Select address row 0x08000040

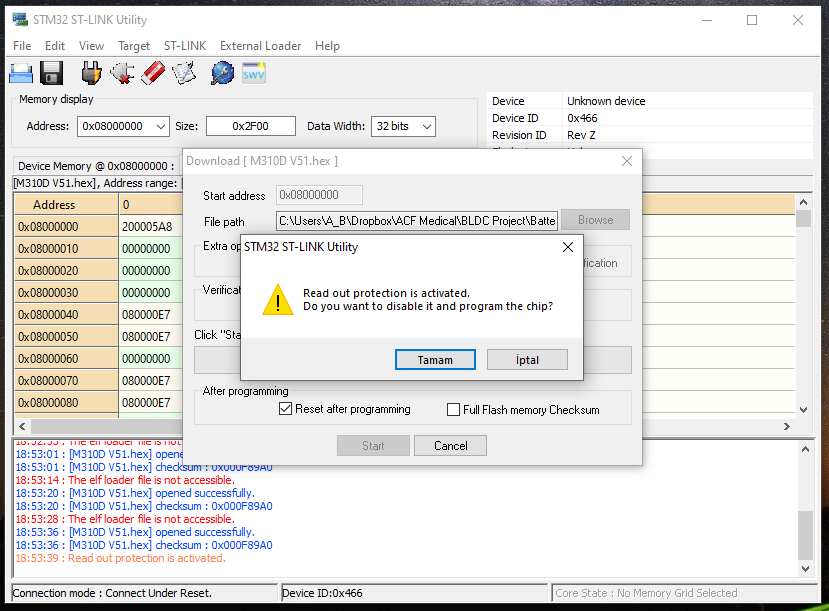[66, 314]
